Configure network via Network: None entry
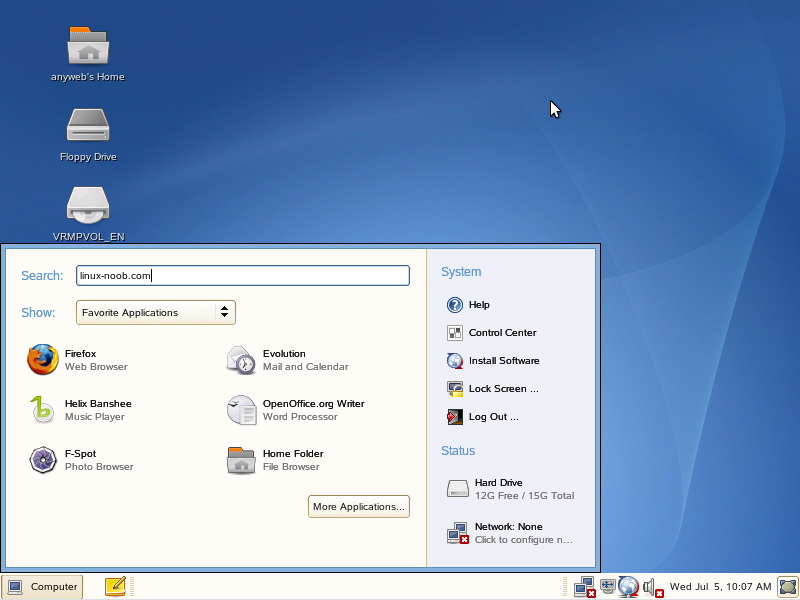Viewport: 800px width, 600px height. coord(510,533)
